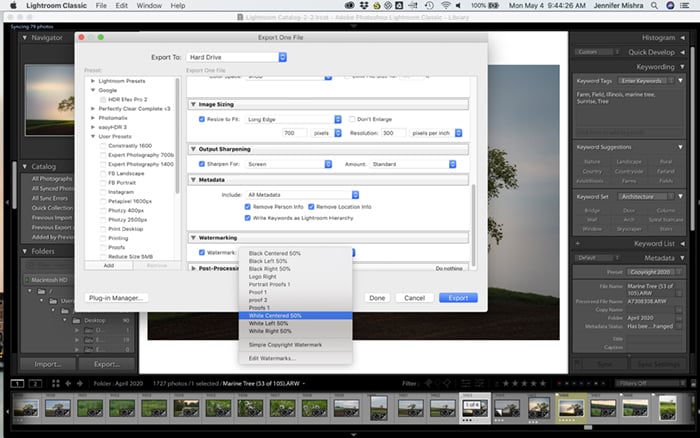Open Sharpen For Screen dropdown
The image size is (700, 438).
pyautogui.click(x=288, y=164)
